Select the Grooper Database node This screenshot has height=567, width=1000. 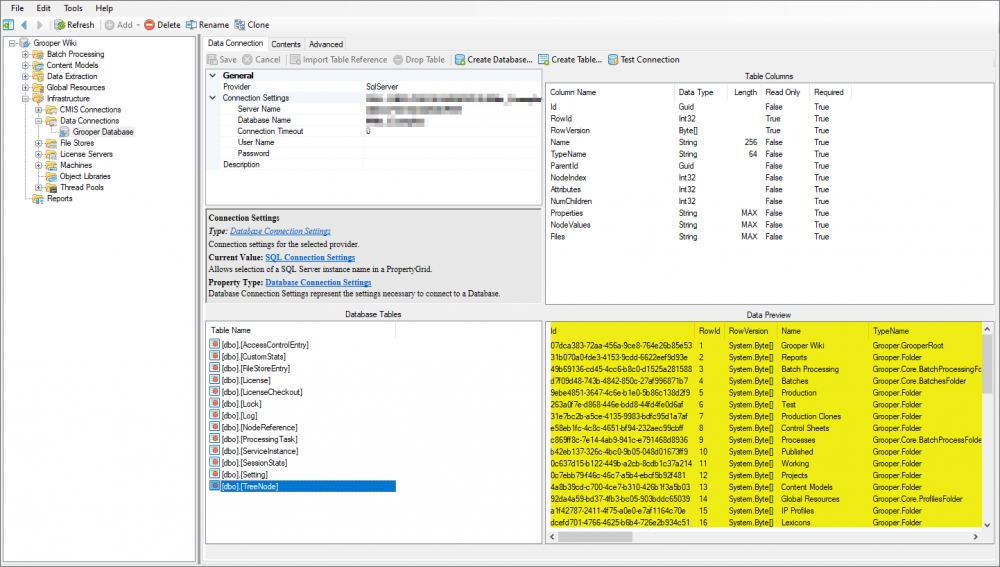pyautogui.click(x=65, y=132)
